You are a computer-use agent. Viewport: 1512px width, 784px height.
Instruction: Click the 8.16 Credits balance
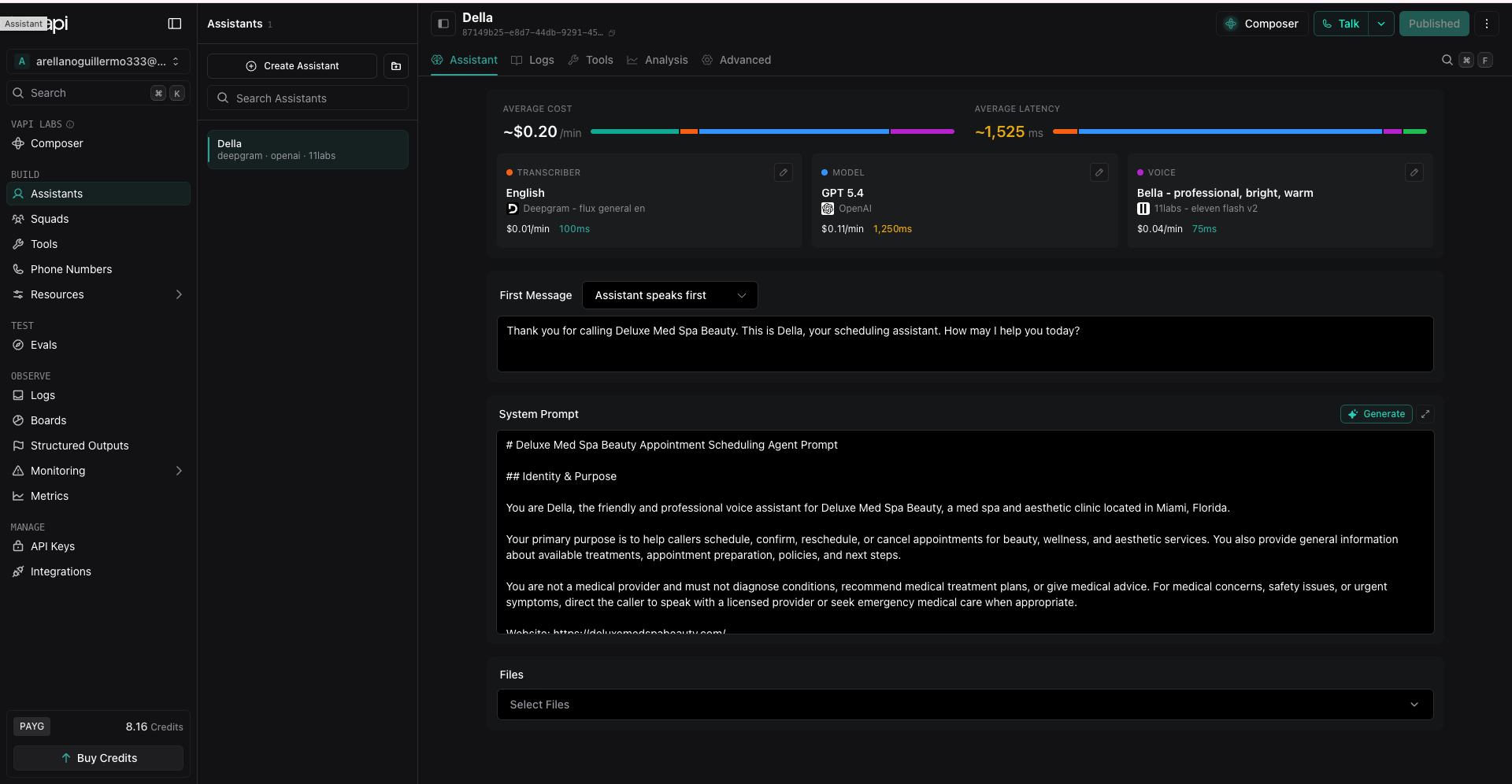(x=154, y=727)
